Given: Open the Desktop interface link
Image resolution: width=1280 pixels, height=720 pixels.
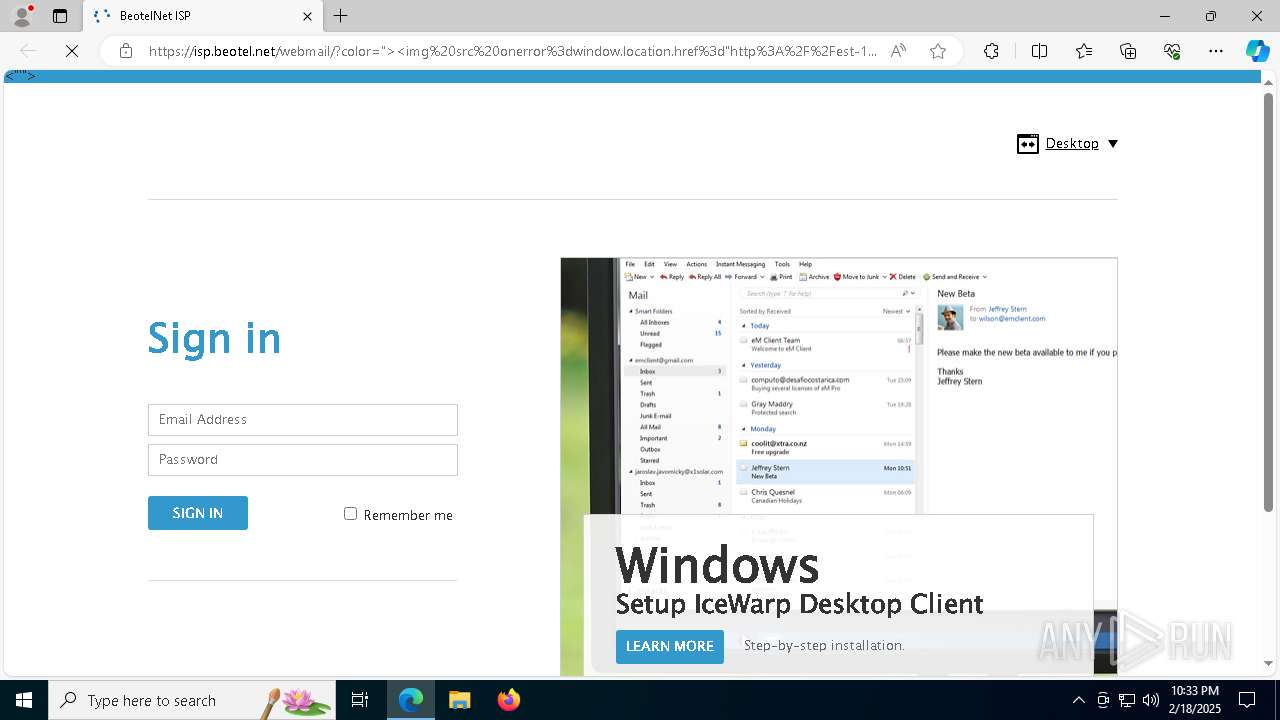Looking at the screenshot, I should coord(1072,143).
